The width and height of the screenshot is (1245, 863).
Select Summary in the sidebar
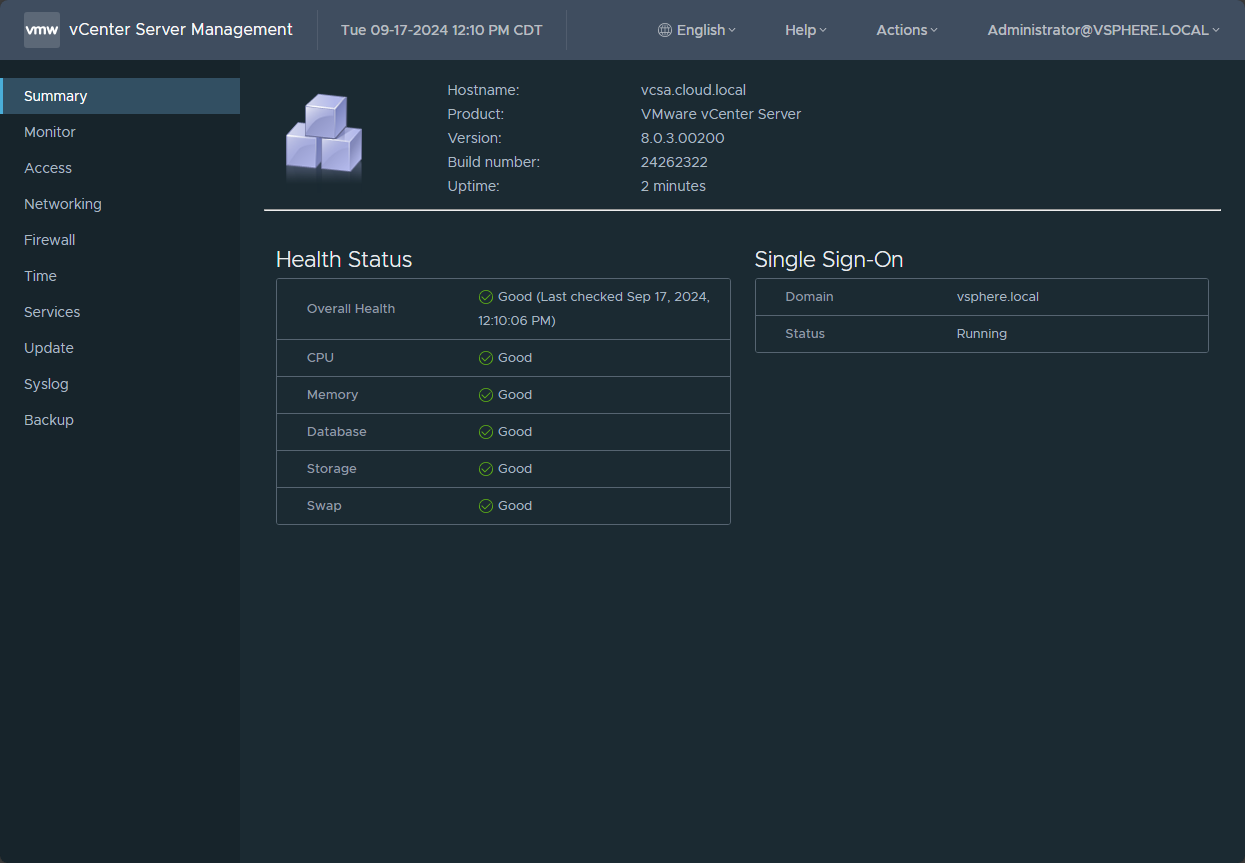[x=120, y=96]
